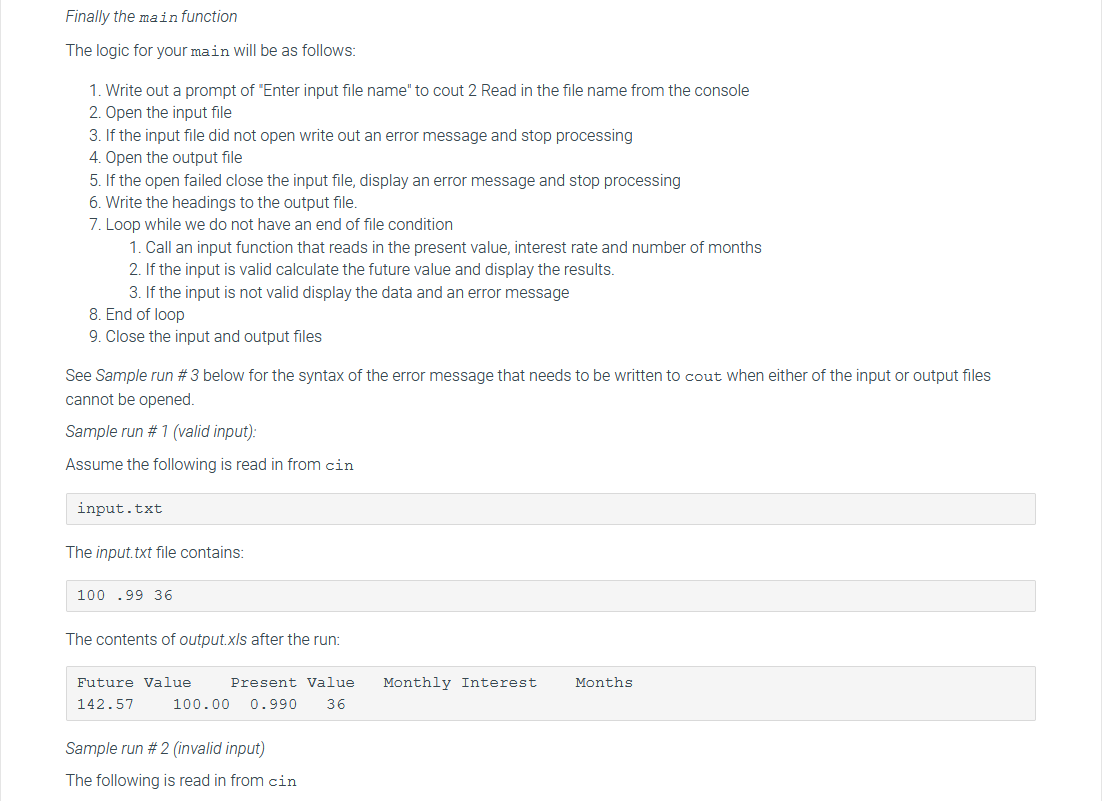
Task: Click the 'Sample run # 2 (invalid input)' label
Action: pyautogui.click(x=165, y=748)
